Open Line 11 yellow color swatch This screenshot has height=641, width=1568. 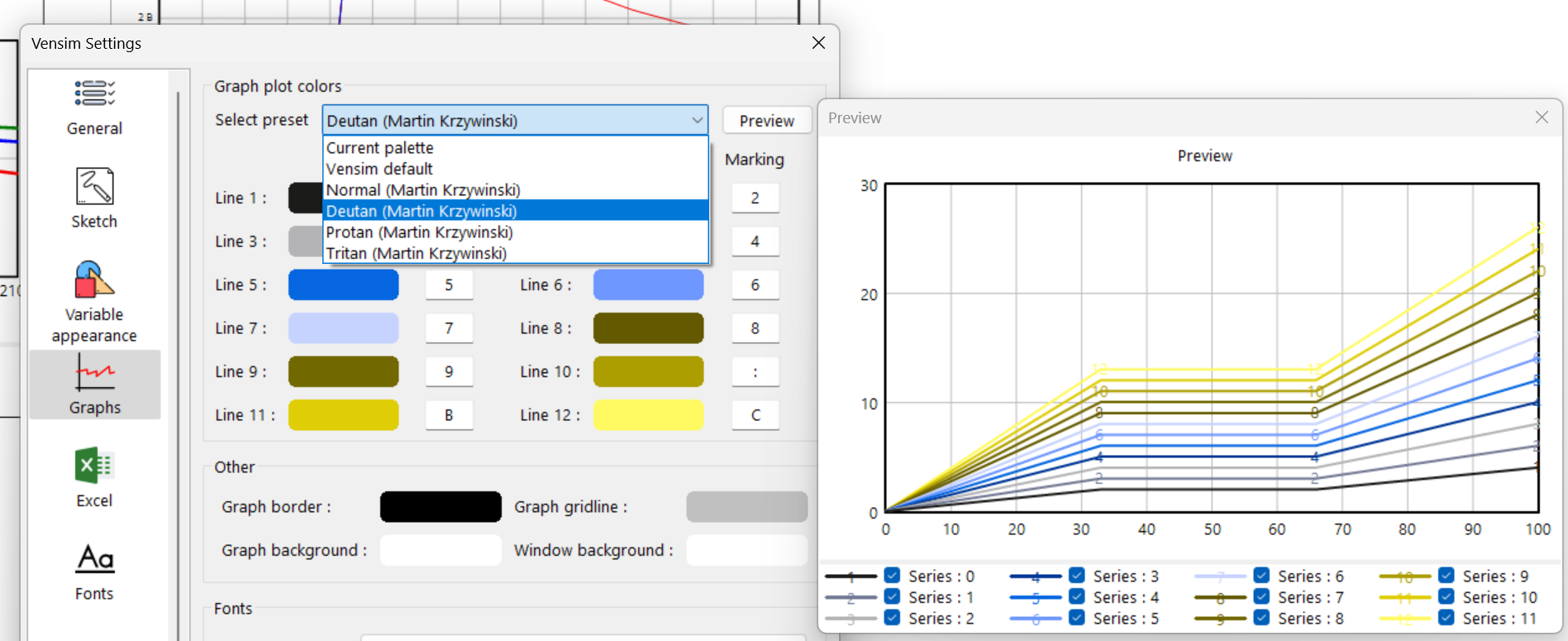coord(343,415)
